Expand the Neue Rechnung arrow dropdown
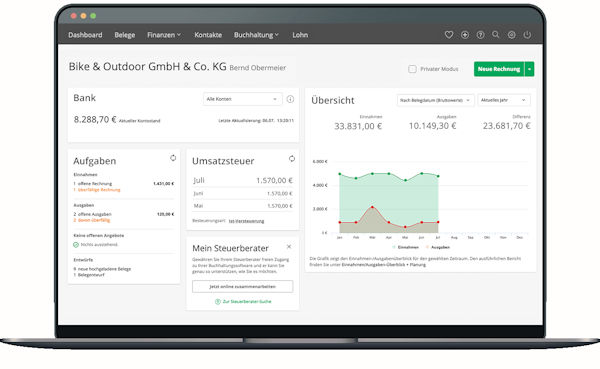This screenshot has width=600, height=369. tap(529, 69)
